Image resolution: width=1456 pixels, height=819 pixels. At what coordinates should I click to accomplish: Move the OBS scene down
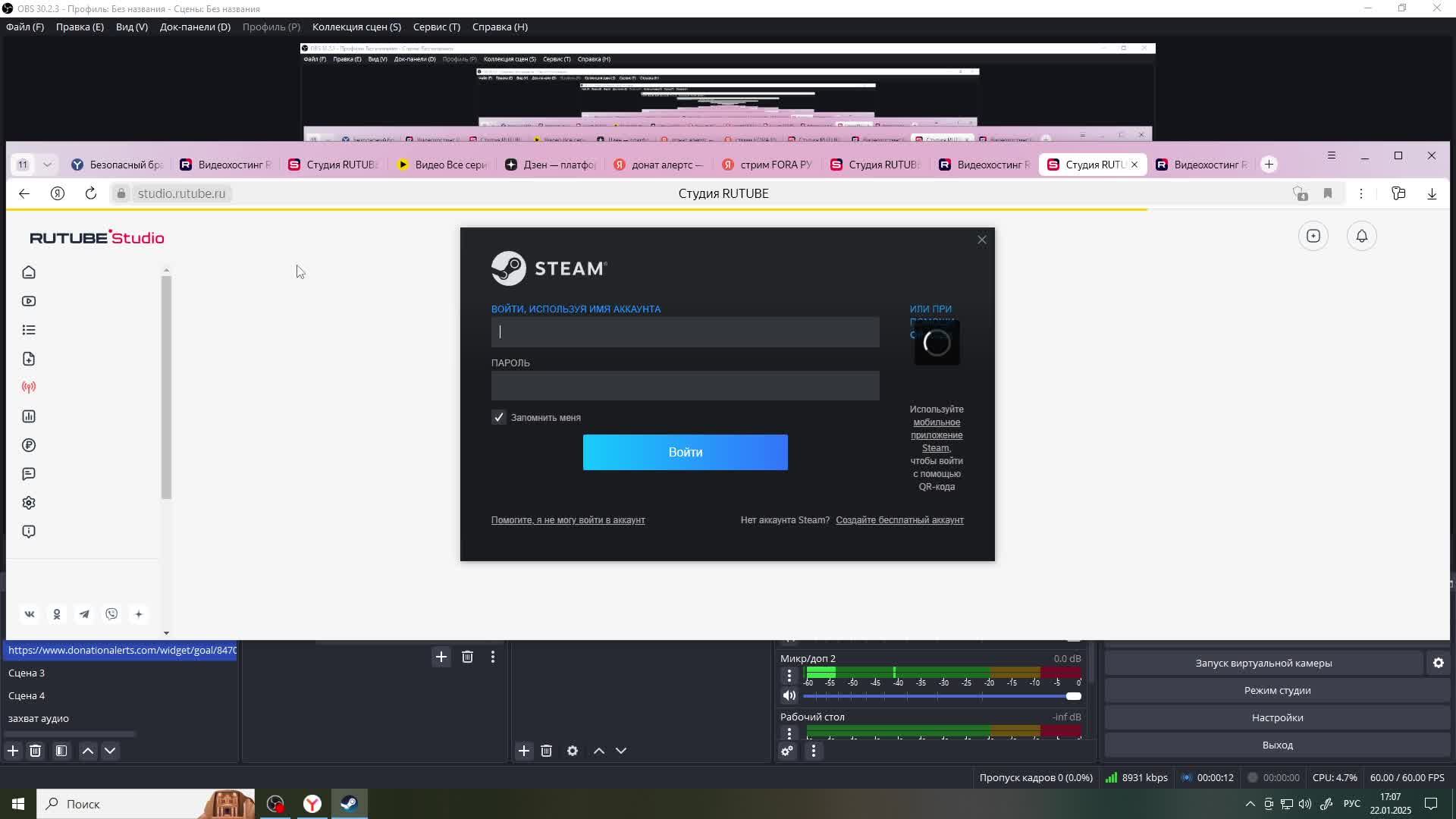(x=110, y=751)
